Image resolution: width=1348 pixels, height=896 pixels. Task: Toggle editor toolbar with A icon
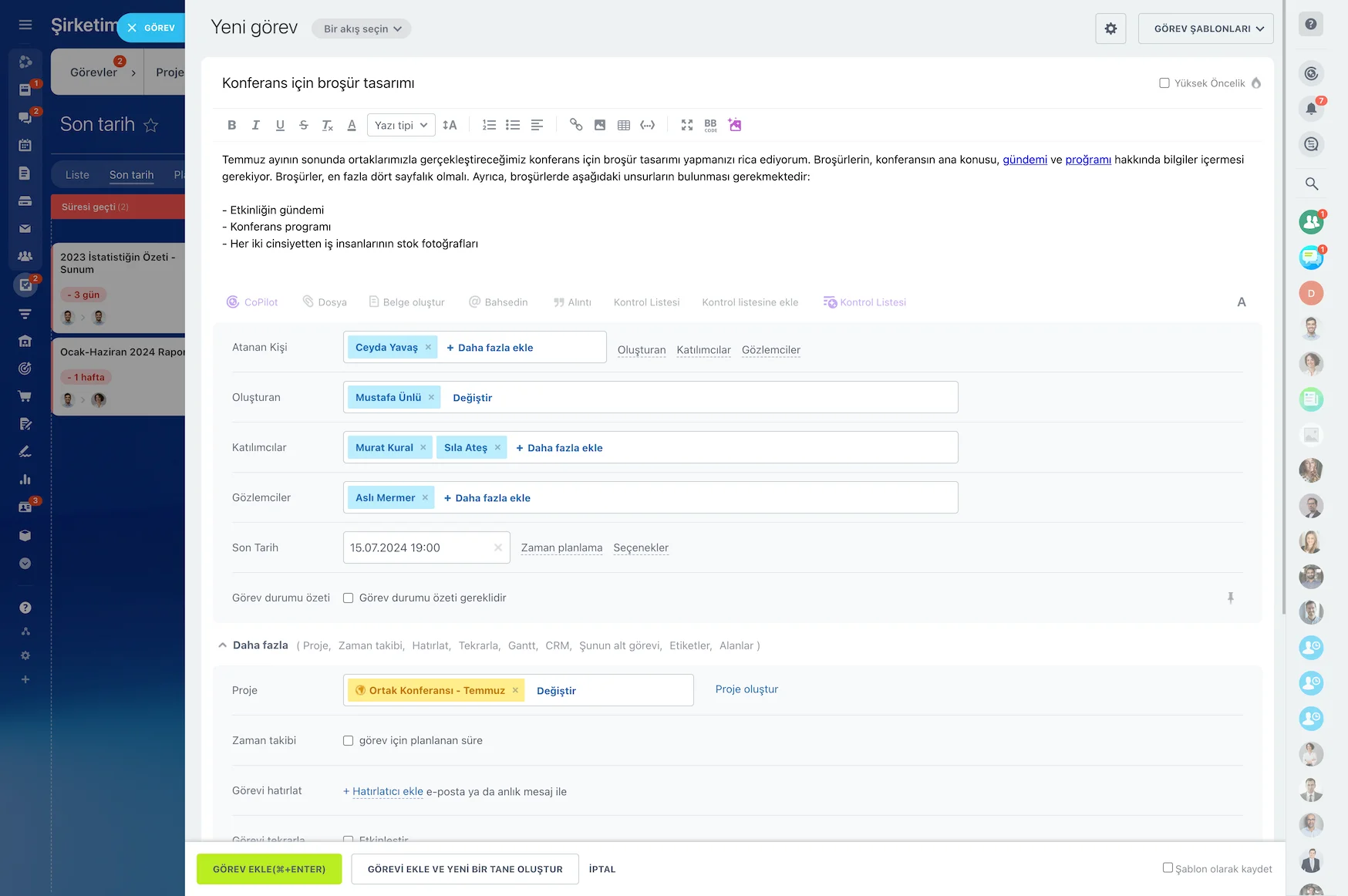click(x=1242, y=302)
